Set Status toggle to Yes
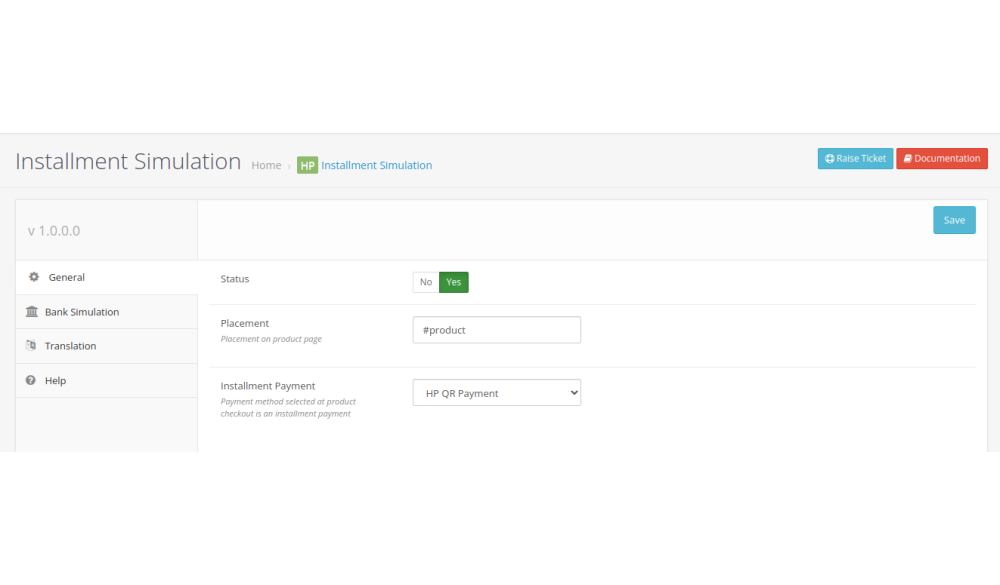The width and height of the screenshot is (1000, 585). 454,282
